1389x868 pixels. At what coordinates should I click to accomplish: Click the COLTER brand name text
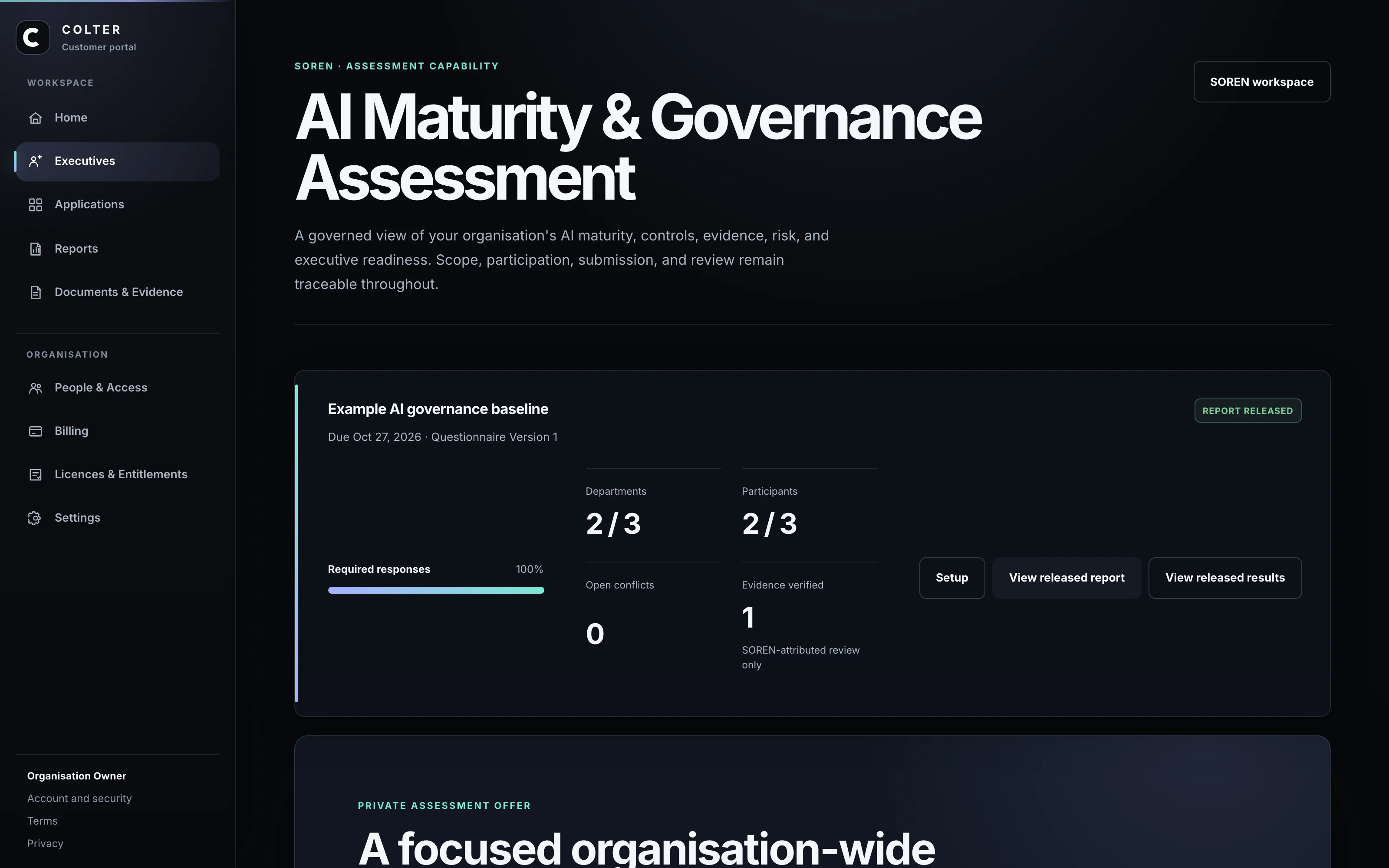coord(91,29)
